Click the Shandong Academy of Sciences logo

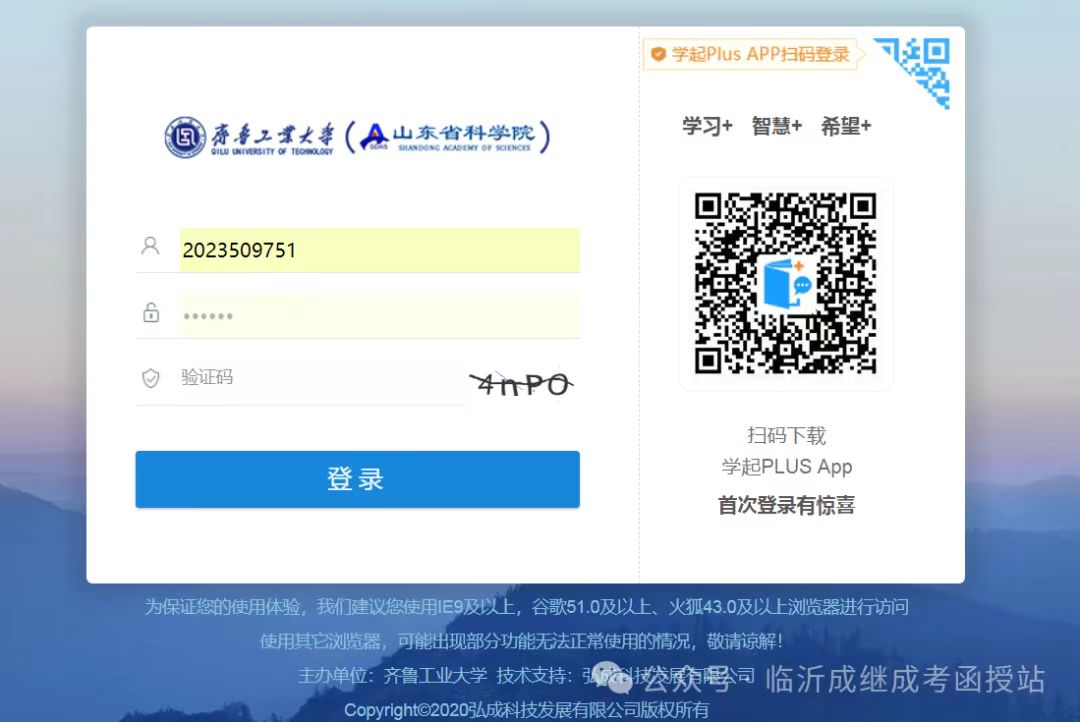coord(448,136)
